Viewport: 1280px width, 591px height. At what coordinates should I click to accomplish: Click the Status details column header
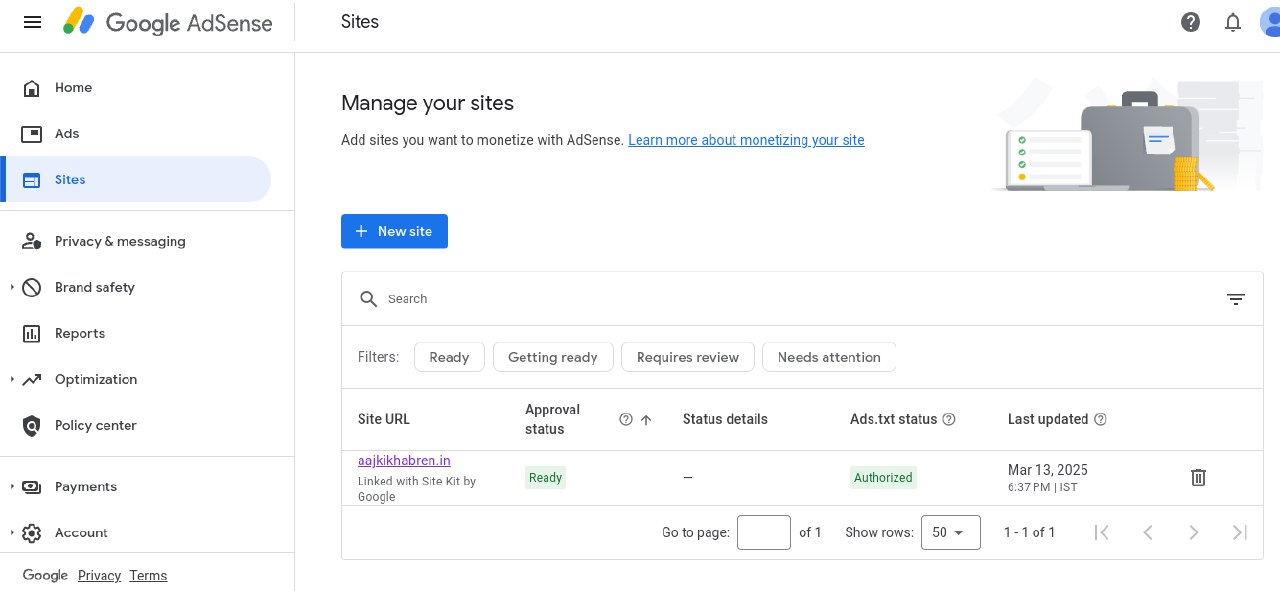tap(725, 420)
